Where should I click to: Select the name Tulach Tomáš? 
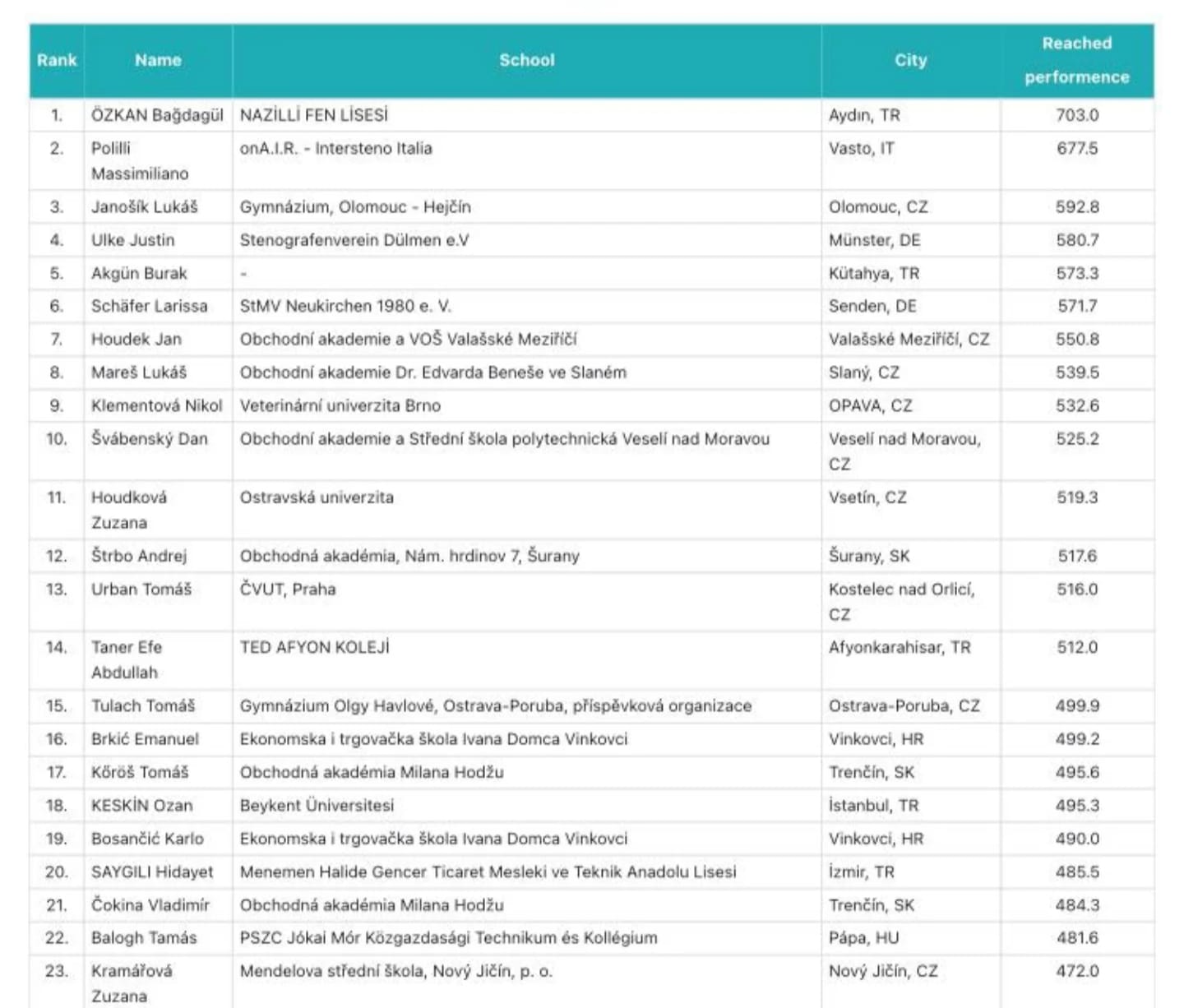tap(143, 705)
